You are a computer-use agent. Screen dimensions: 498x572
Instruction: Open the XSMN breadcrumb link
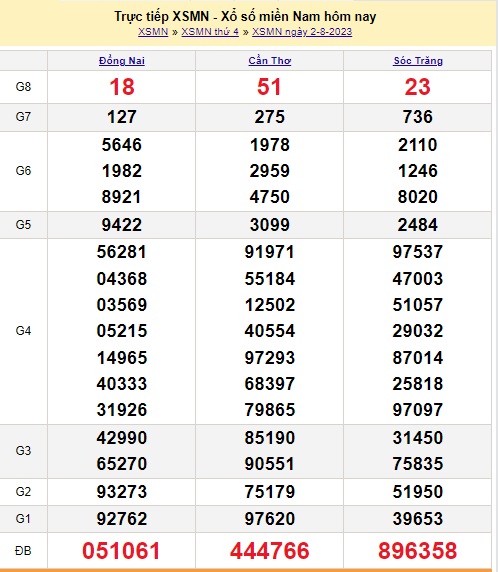pos(153,32)
